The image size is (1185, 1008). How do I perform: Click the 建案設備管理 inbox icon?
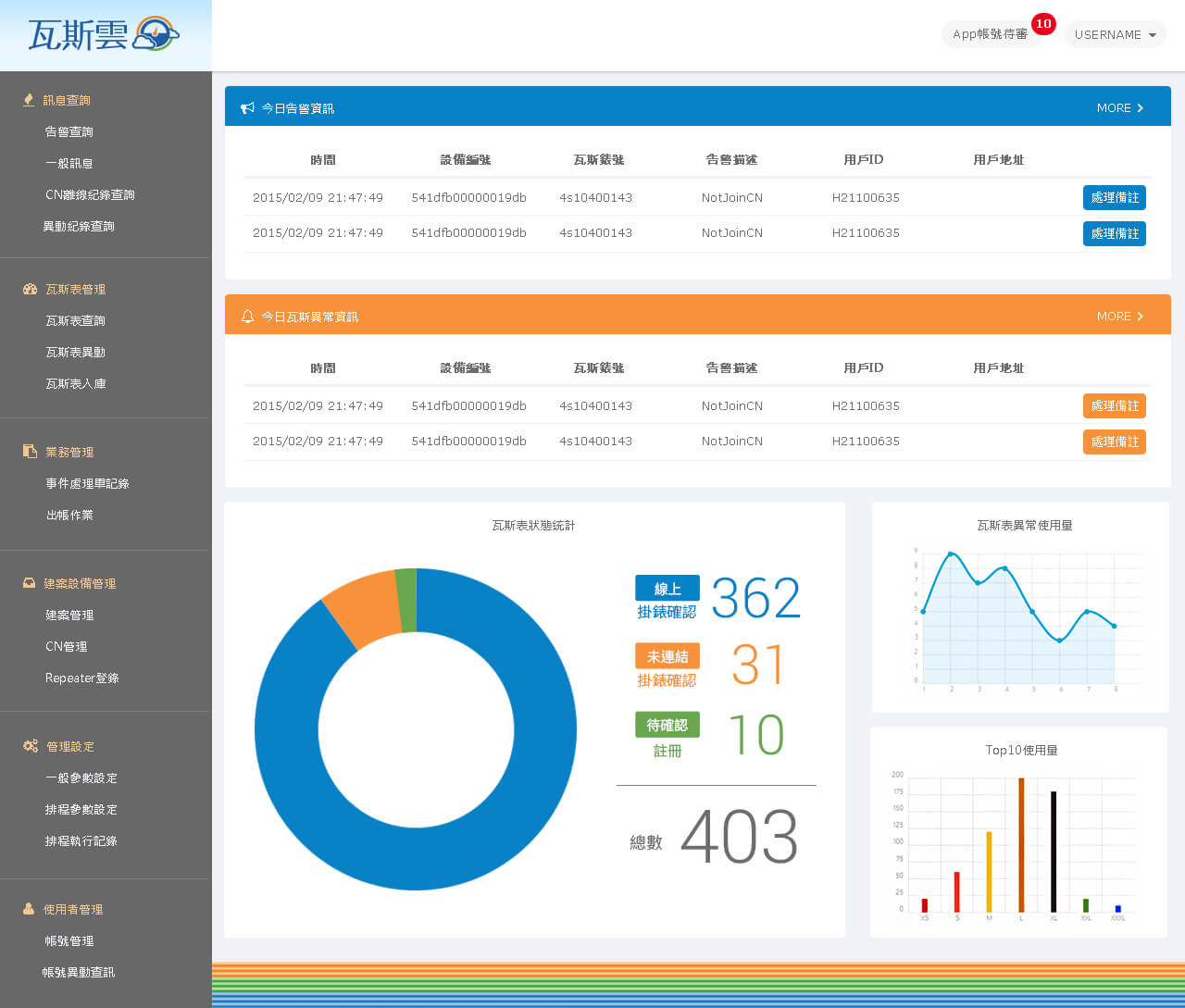click(30, 583)
